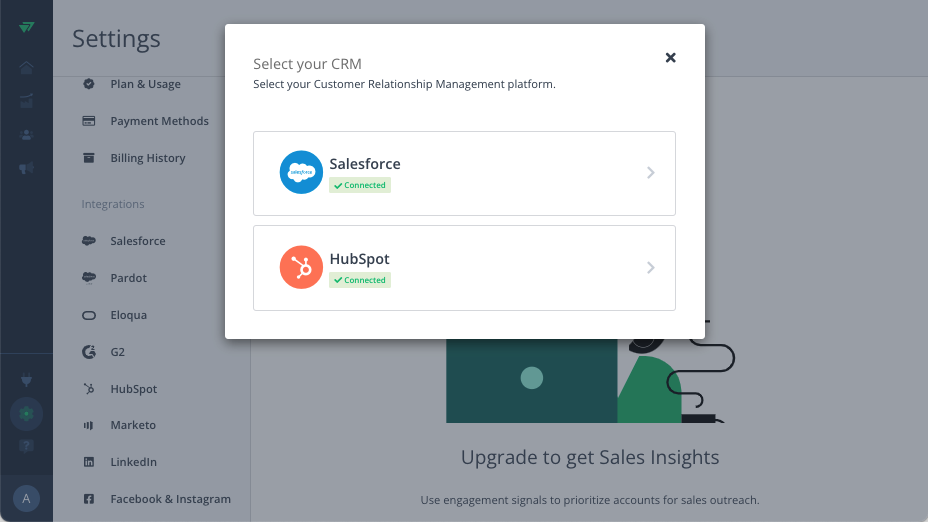928x522 pixels.
Task: Click the Salesforce cloud logo in dialog
Action: [301, 172]
